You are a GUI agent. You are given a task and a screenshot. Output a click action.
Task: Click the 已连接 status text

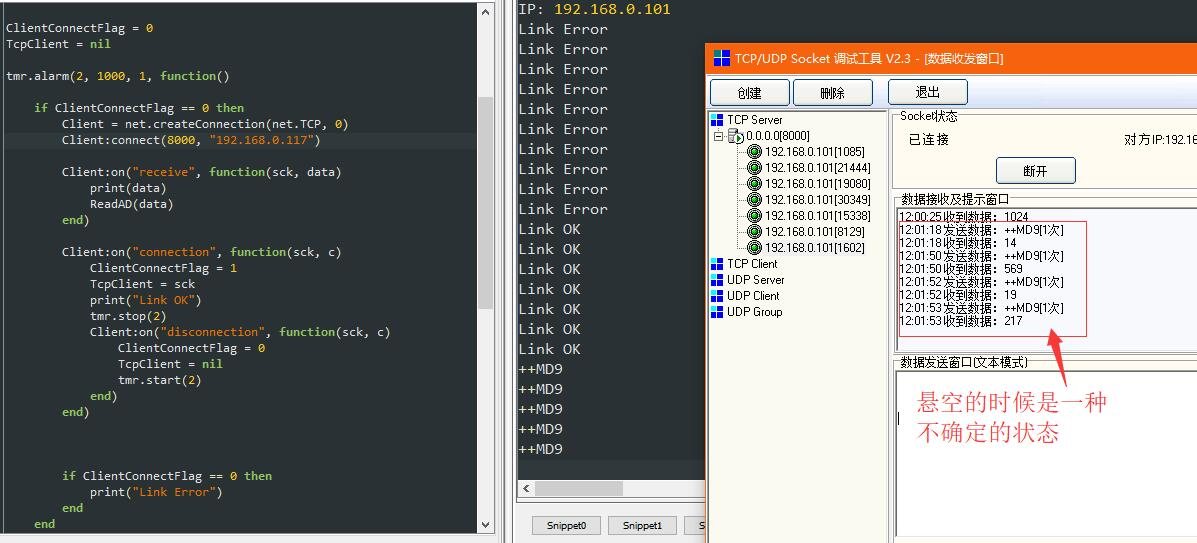coord(929,140)
